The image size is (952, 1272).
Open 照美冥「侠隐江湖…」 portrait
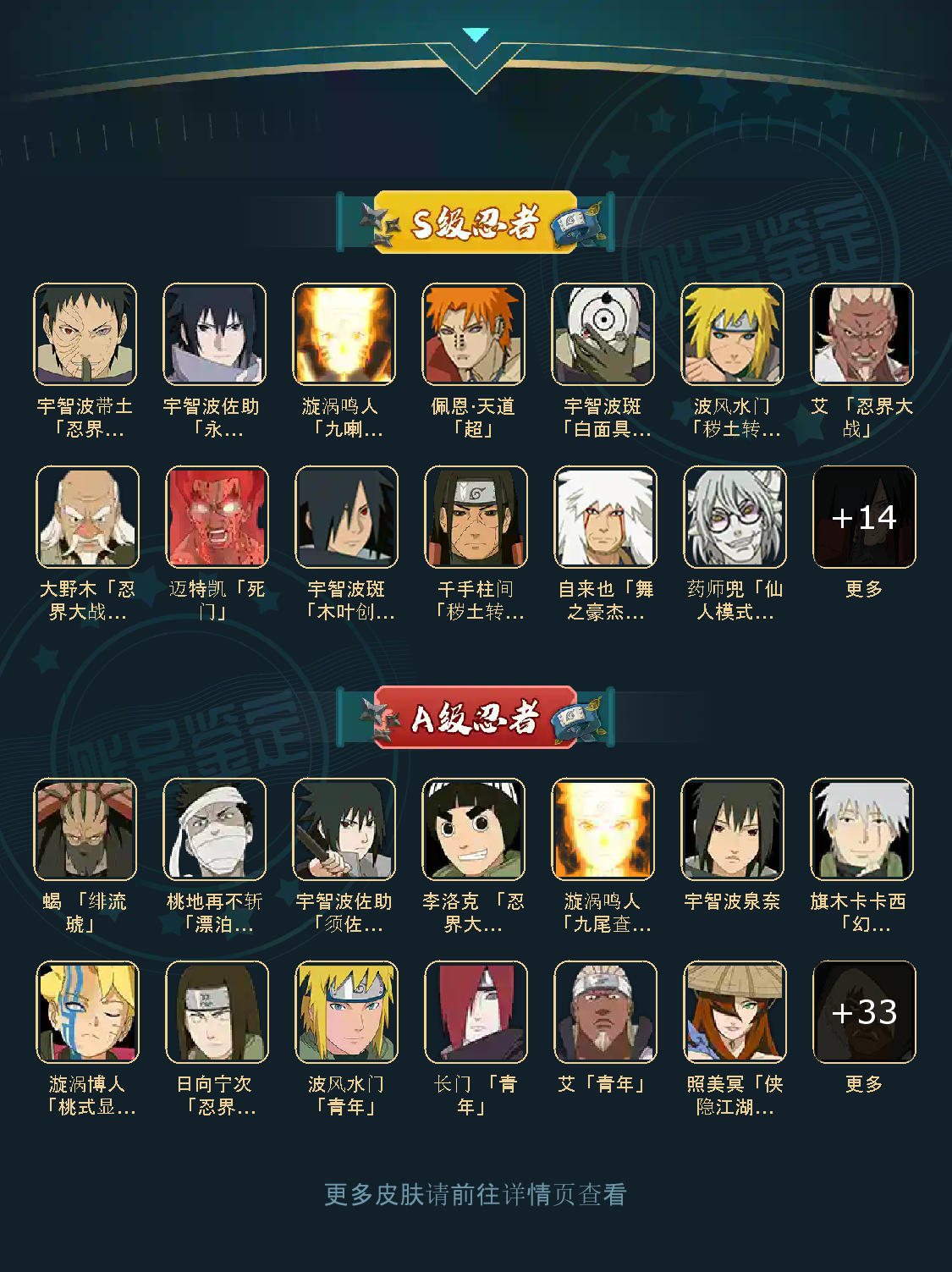tap(735, 1011)
